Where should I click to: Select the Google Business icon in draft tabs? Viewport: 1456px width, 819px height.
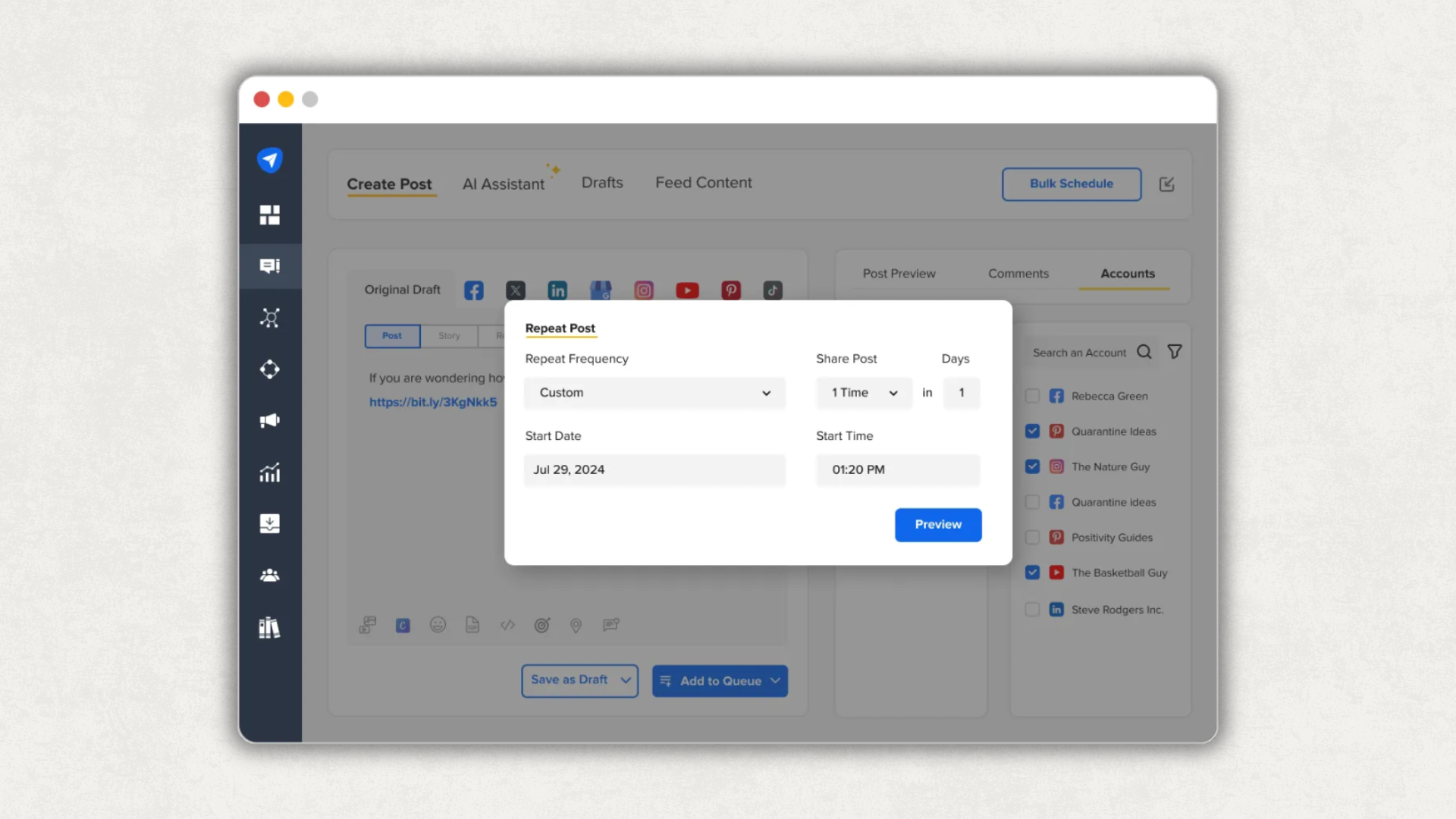(x=601, y=290)
